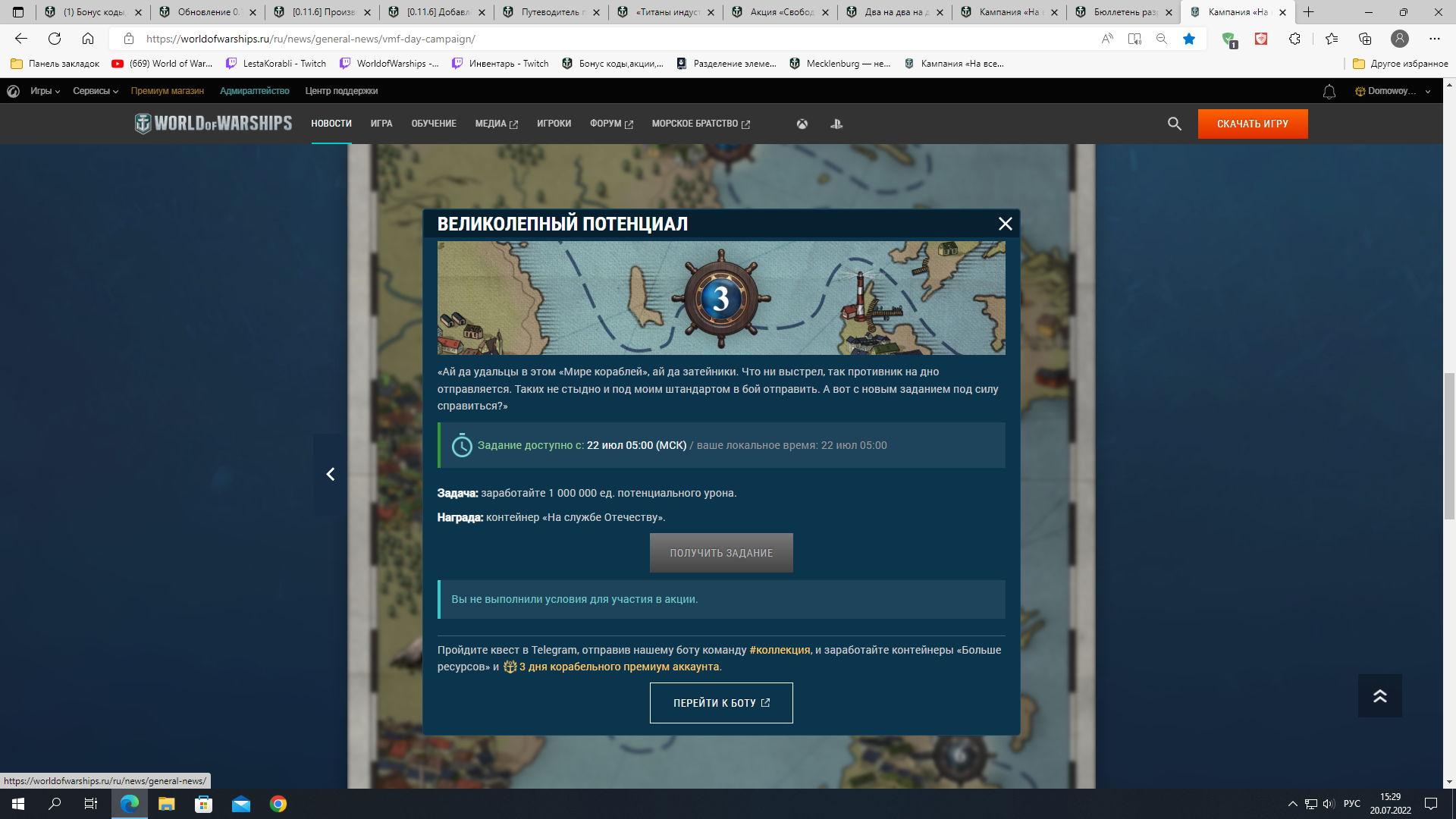This screenshot has height=819, width=1456.
Task: Click the browser address bar URL
Action: [x=311, y=39]
